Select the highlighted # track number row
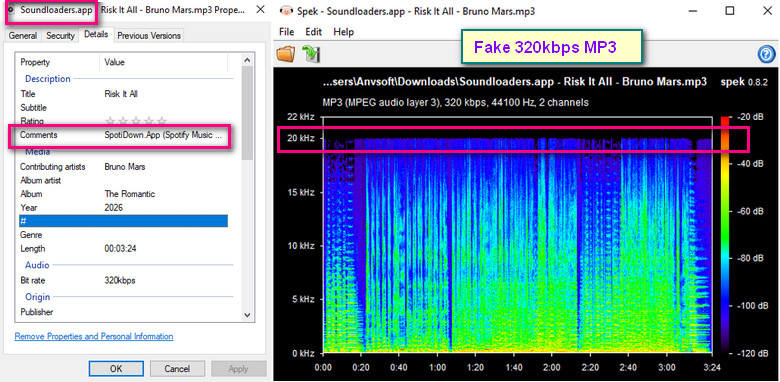 click(123, 221)
